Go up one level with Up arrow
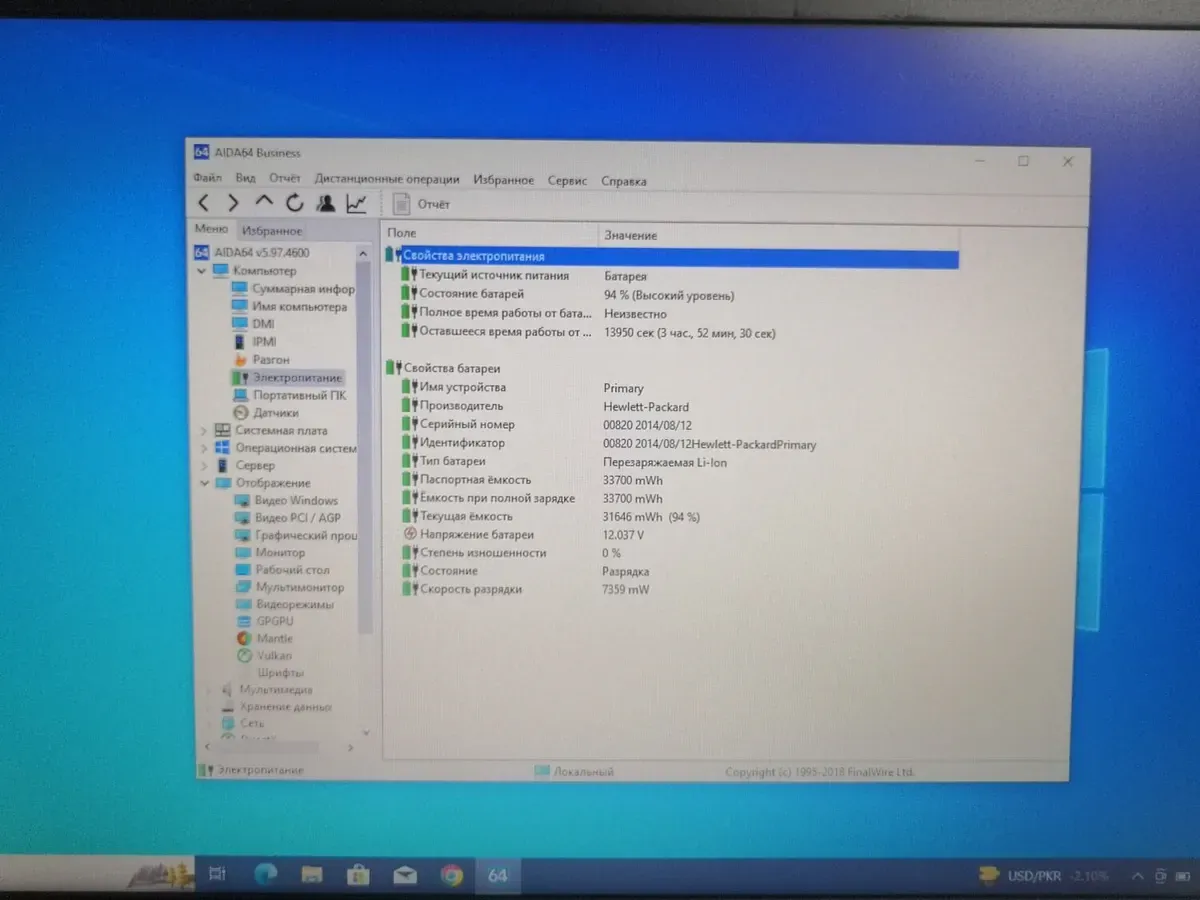The width and height of the screenshot is (1200, 900). click(x=263, y=203)
